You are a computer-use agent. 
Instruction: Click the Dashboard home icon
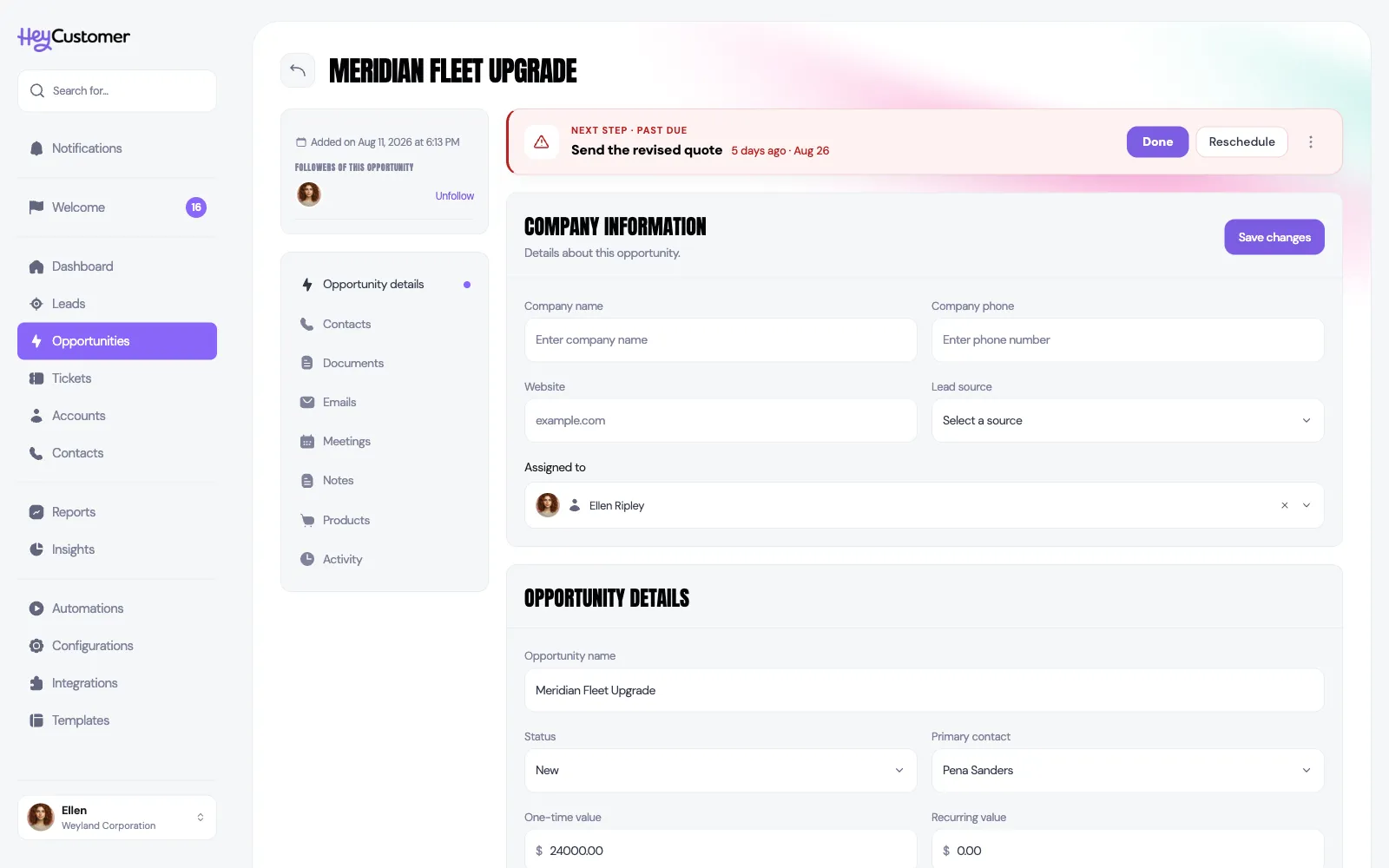point(36,266)
